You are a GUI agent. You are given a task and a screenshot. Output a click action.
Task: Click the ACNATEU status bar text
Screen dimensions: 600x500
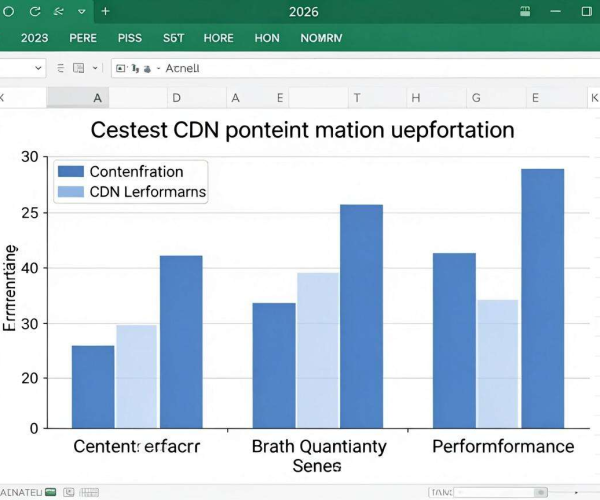(21, 492)
